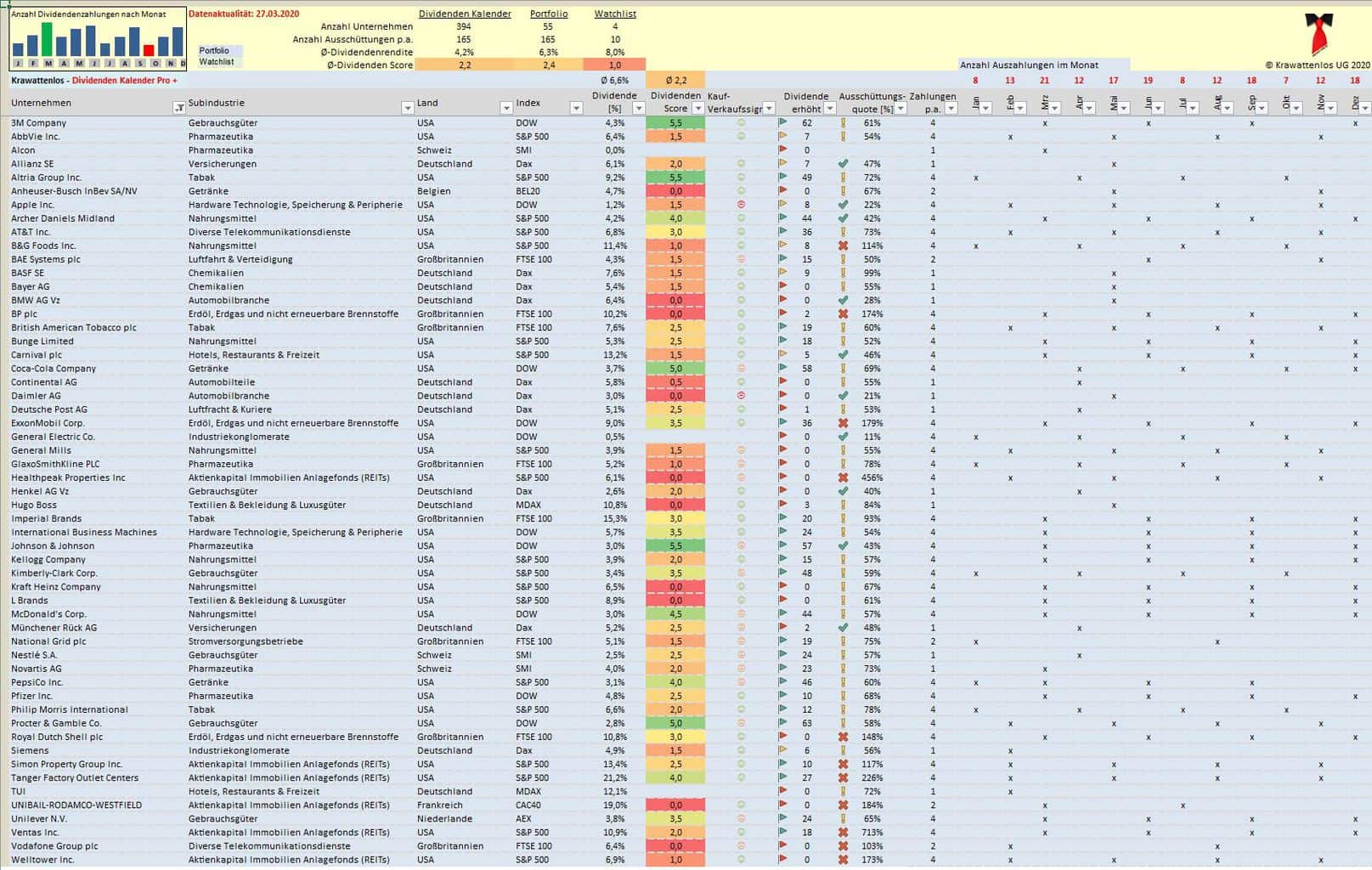Click the underlined Watchlist summary heading

pos(615,14)
